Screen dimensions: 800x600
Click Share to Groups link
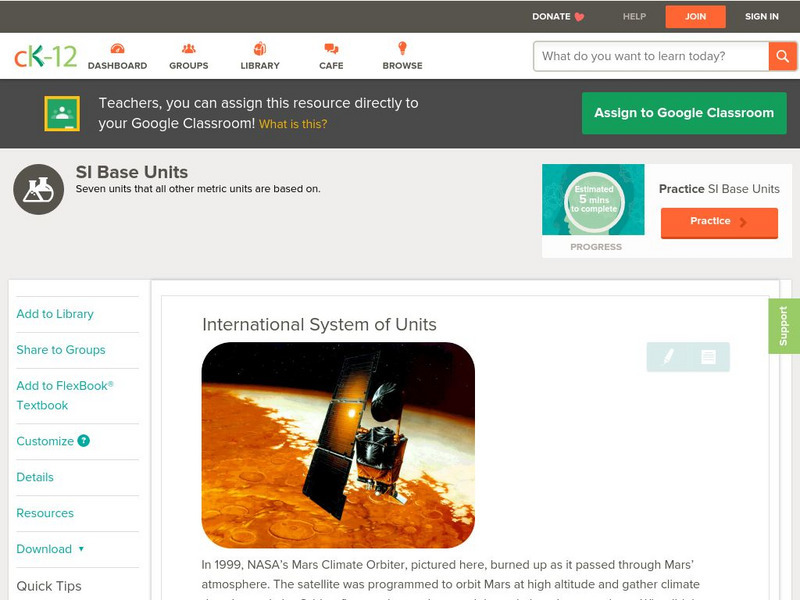pos(61,349)
